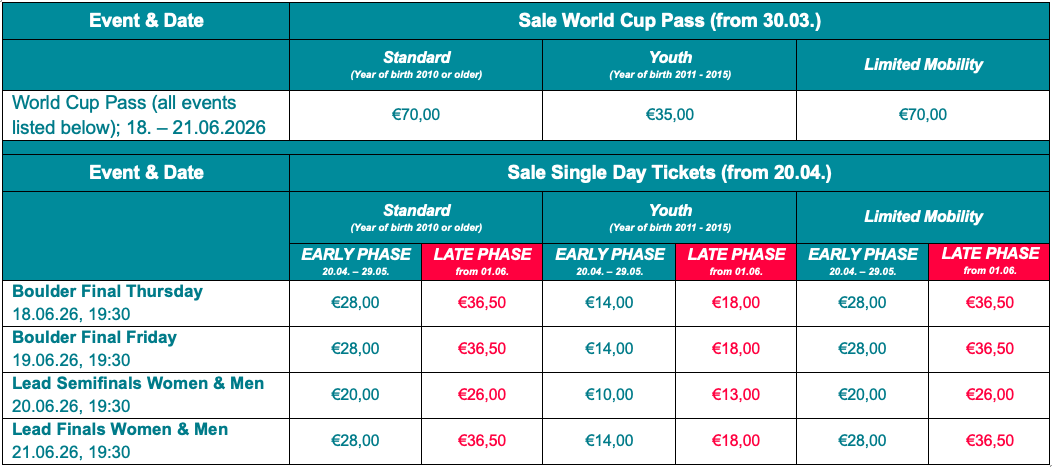1052x467 pixels.
Task: Select Lead Semifinals Standard early €20,00 price
Action: click(355, 395)
